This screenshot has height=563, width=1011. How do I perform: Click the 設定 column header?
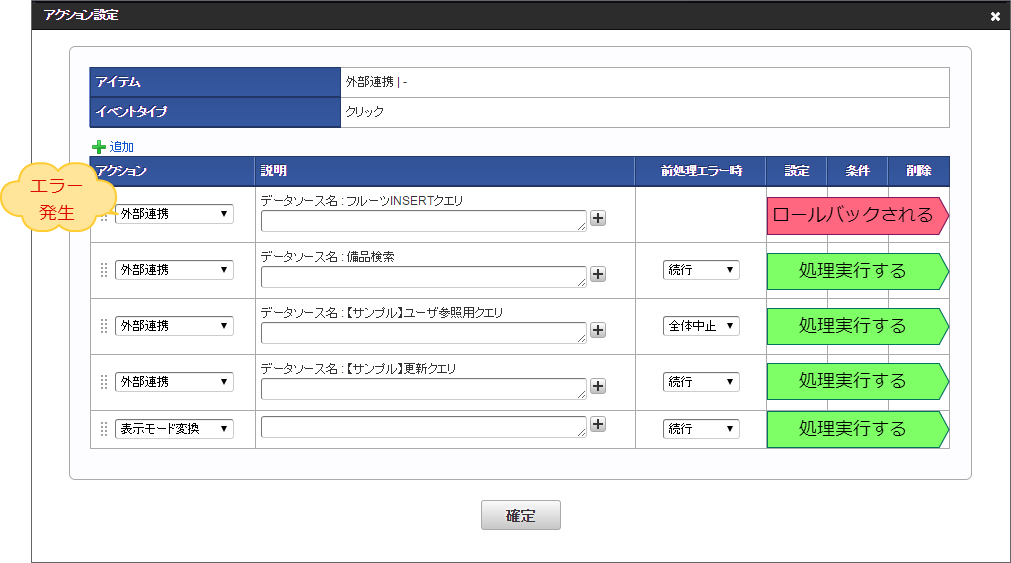(796, 171)
